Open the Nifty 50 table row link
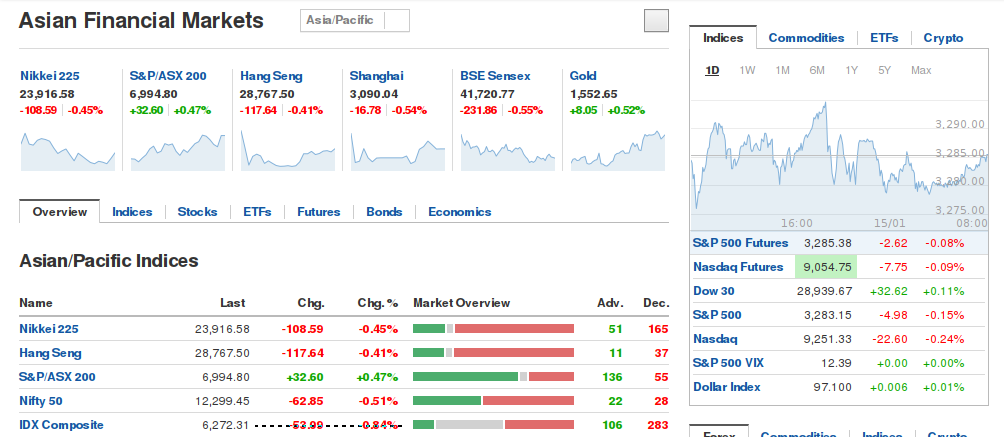Viewport: 1004px width, 437px height. [41, 401]
